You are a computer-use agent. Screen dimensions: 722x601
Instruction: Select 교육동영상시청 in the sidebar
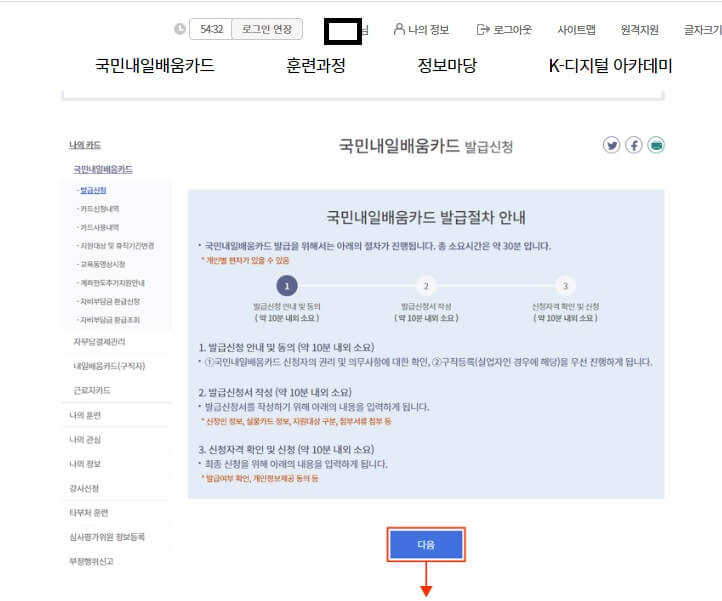coord(103,264)
